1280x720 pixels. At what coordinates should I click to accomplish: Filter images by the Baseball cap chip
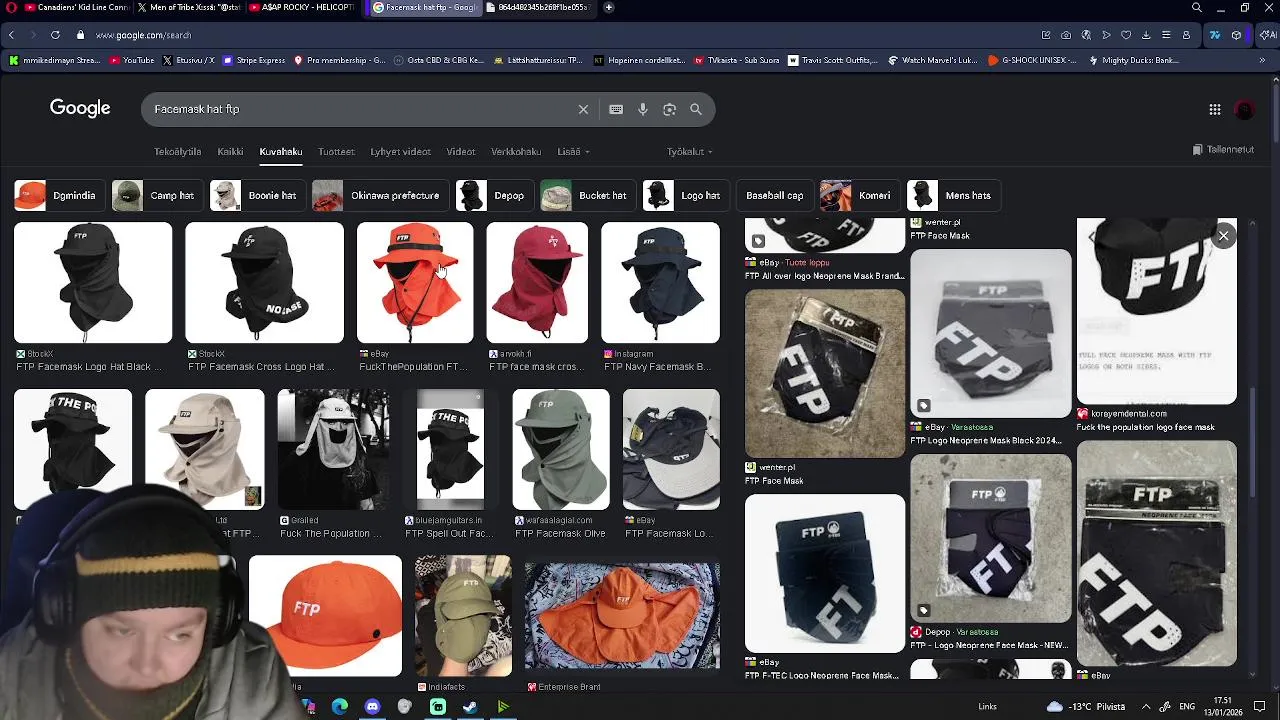pyautogui.click(x=775, y=196)
